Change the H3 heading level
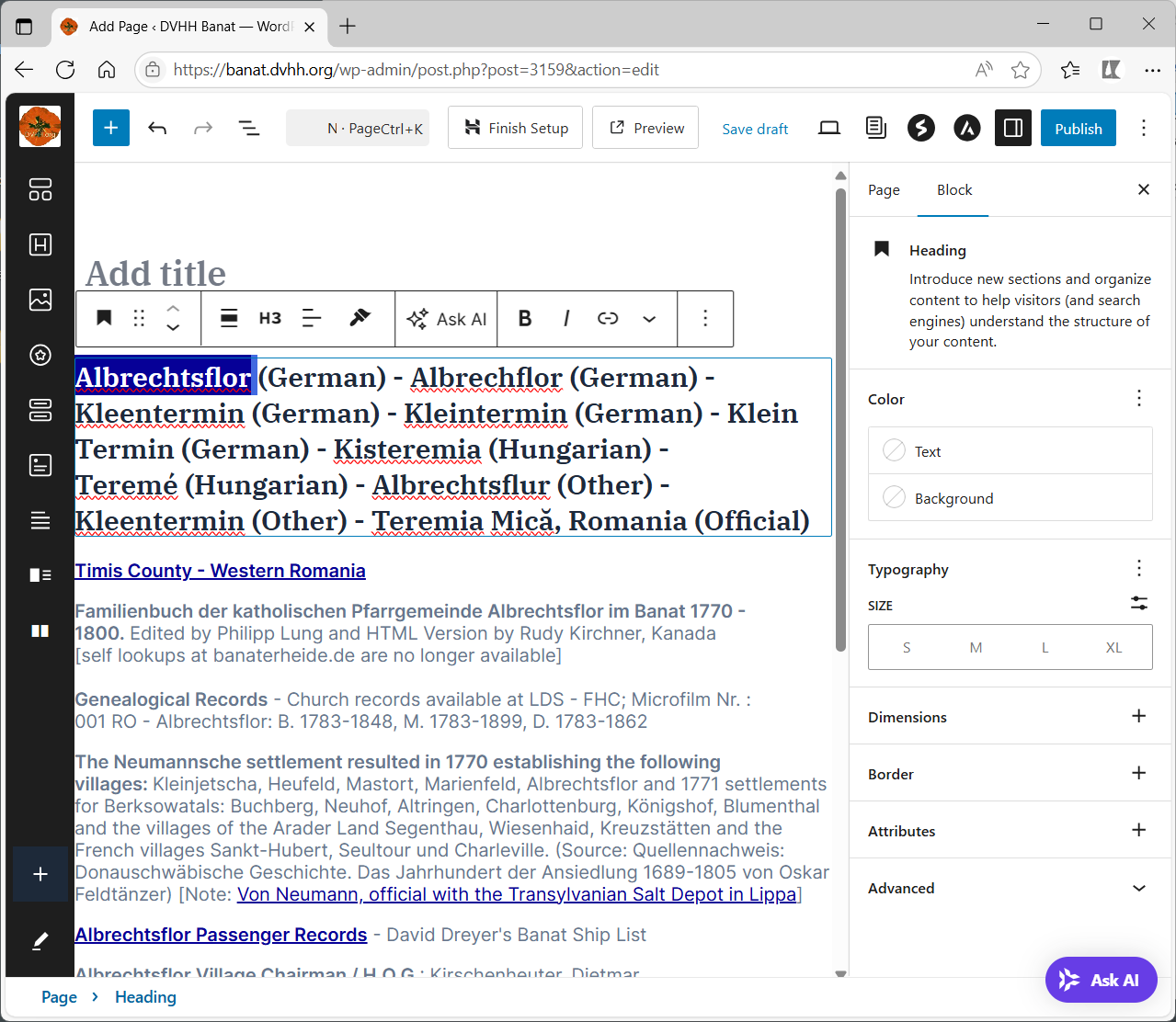The width and height of the screenshot is (1176, 1022). 270,318
